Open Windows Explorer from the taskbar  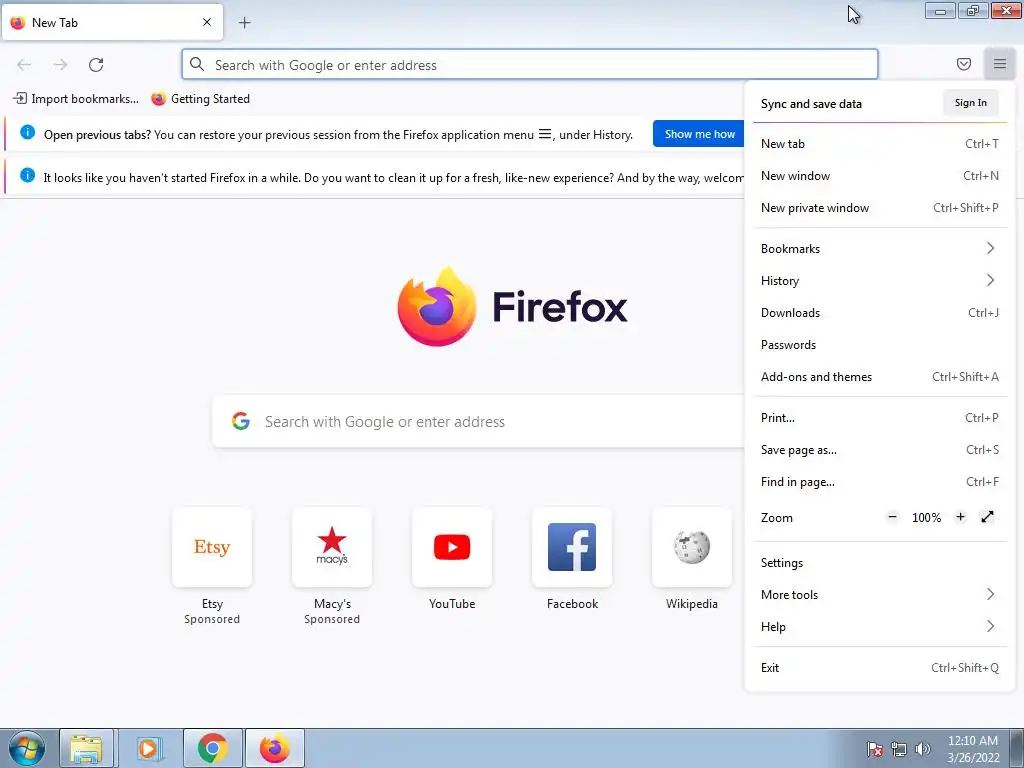point(86,748)
